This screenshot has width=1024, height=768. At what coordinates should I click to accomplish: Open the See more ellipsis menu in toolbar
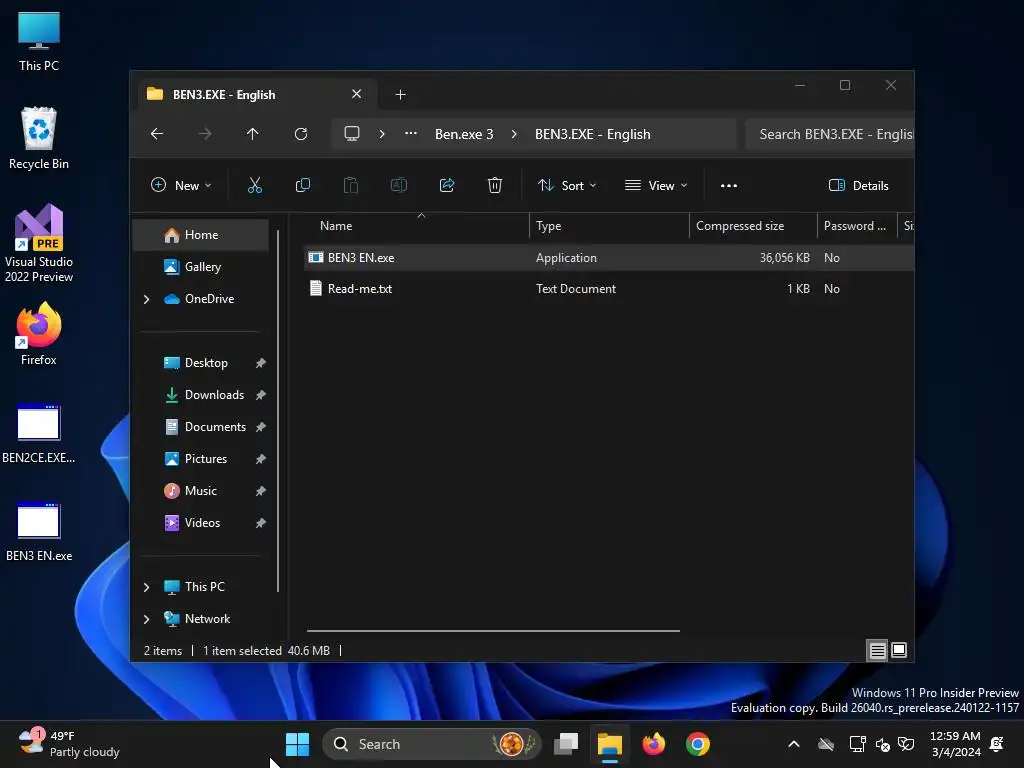[x=729, y=185]
